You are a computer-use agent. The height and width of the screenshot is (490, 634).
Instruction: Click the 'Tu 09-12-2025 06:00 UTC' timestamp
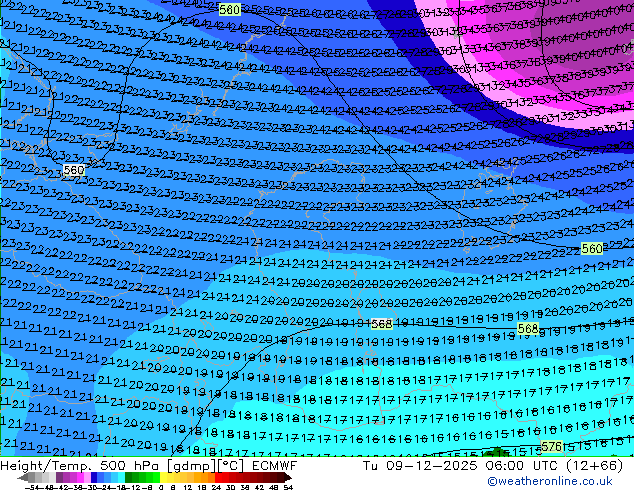pyautogui.click(x=460, y=466)
